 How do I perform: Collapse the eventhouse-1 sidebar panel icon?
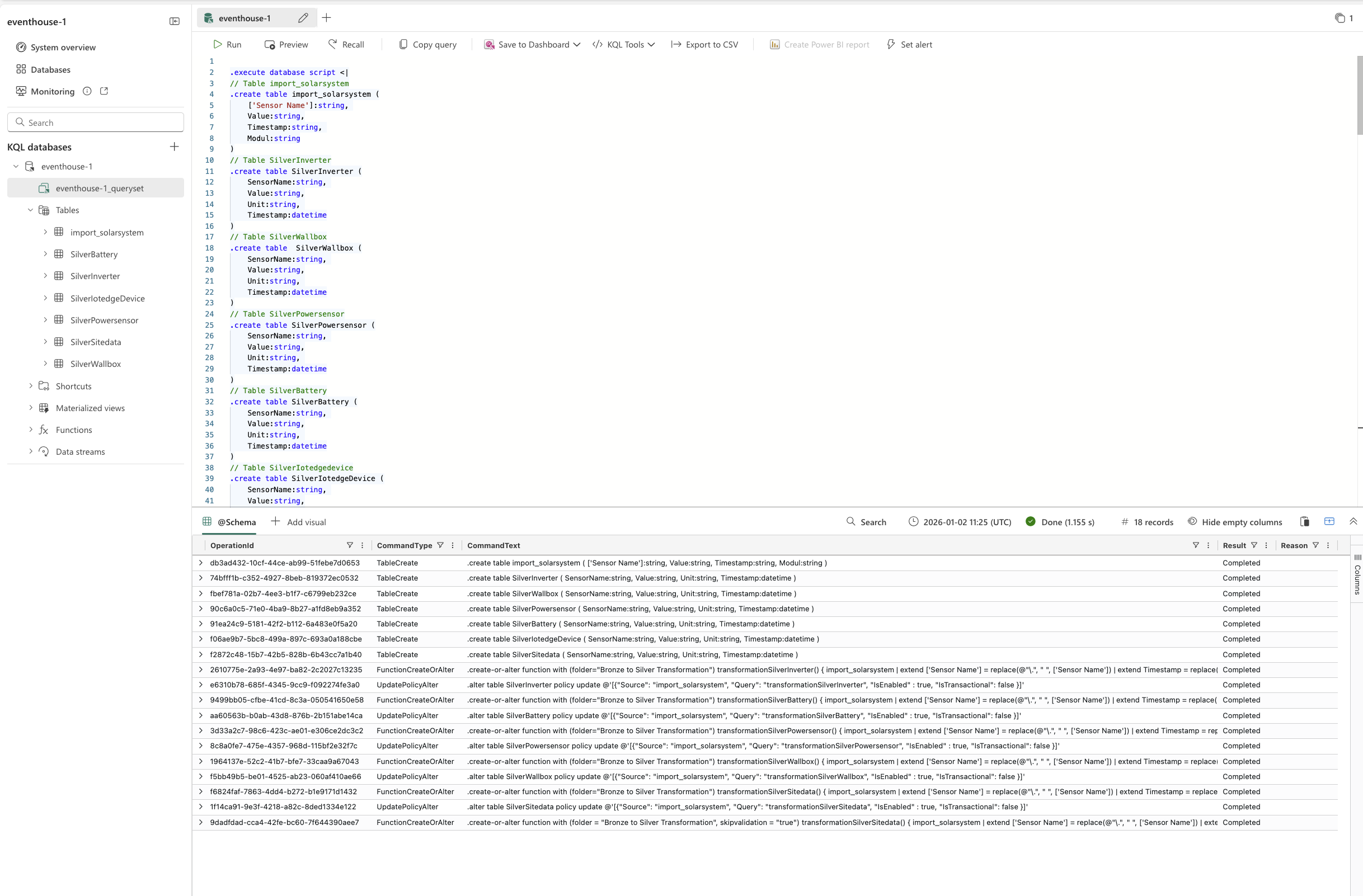(175, 22)
